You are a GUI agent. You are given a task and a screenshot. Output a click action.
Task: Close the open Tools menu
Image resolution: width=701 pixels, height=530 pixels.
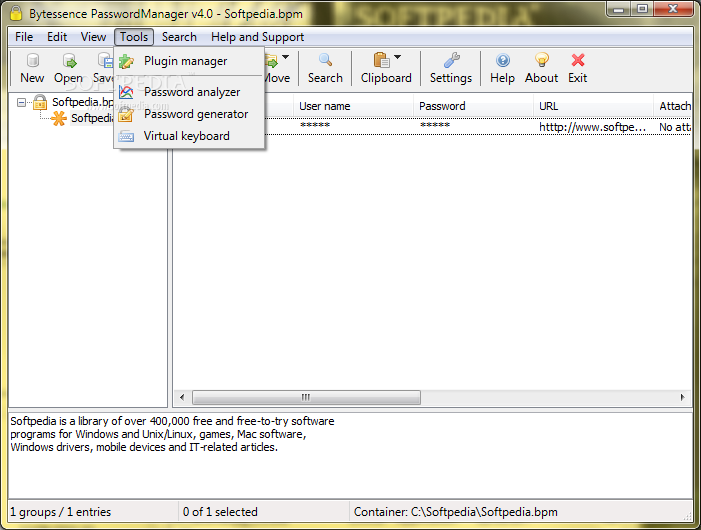[x=134, y=37]
